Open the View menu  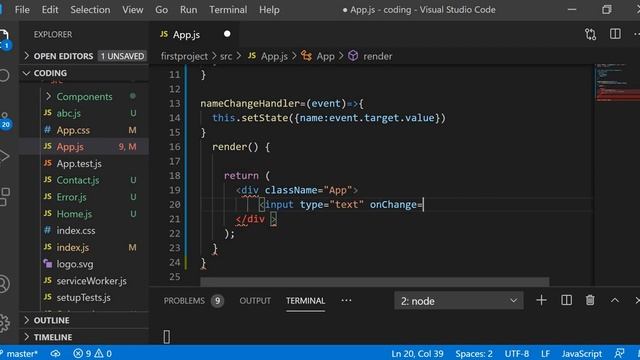[133, 9]
